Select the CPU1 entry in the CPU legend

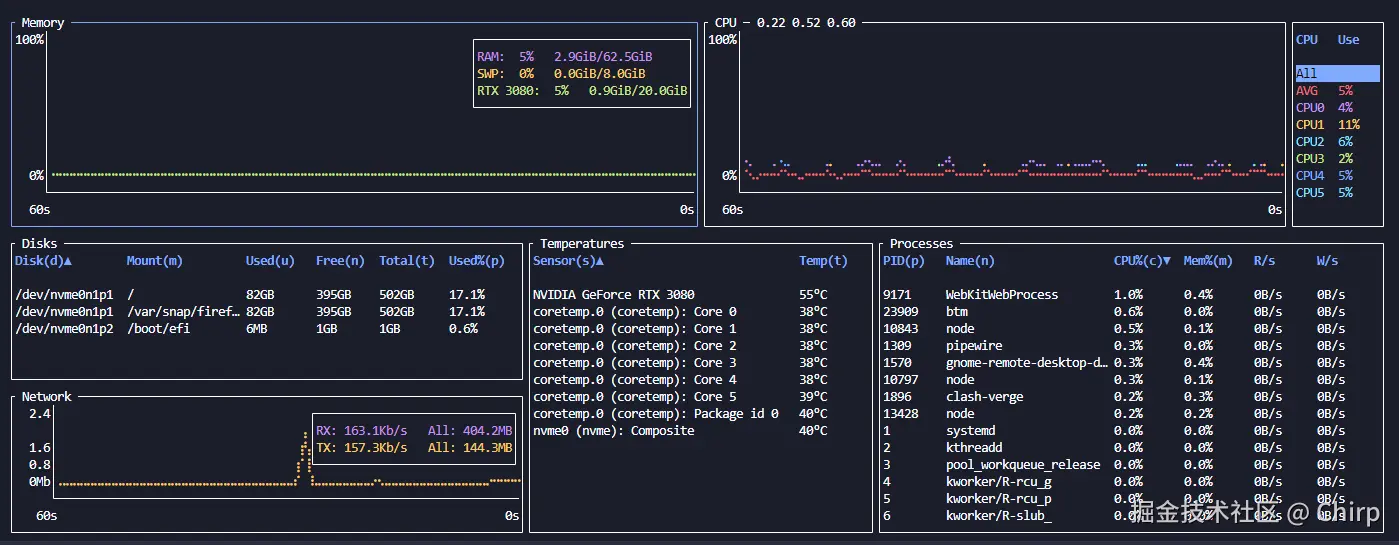[1310, 125]
